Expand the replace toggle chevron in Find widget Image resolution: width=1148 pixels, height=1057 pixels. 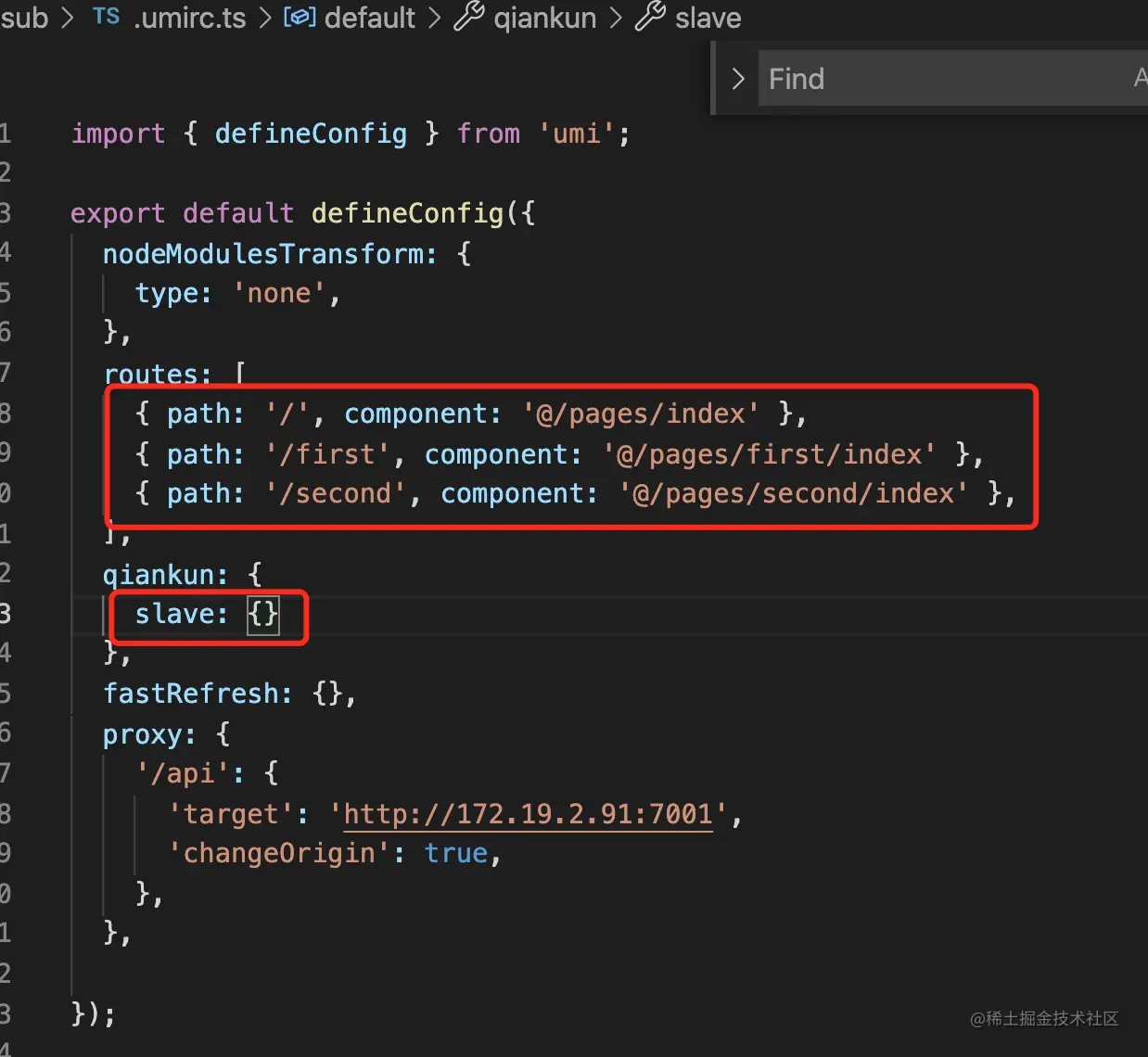738,79
